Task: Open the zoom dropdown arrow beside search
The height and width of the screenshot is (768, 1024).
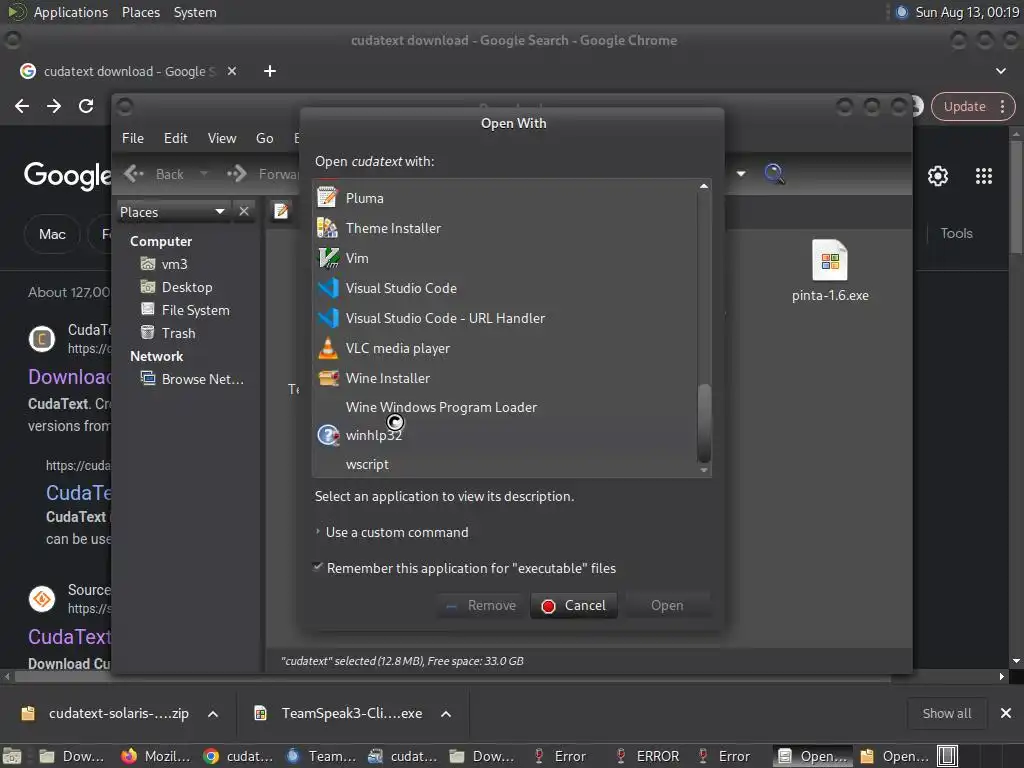Action: 741,174
